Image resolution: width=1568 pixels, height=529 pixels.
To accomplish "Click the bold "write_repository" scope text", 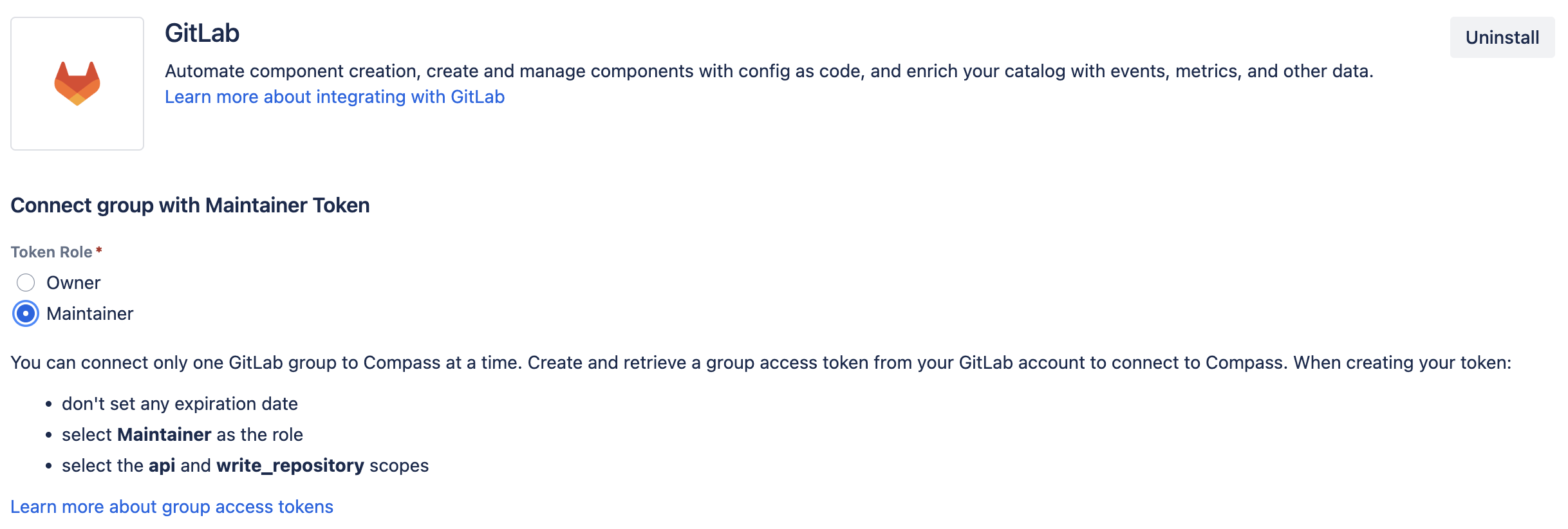I will click(289, 465).
